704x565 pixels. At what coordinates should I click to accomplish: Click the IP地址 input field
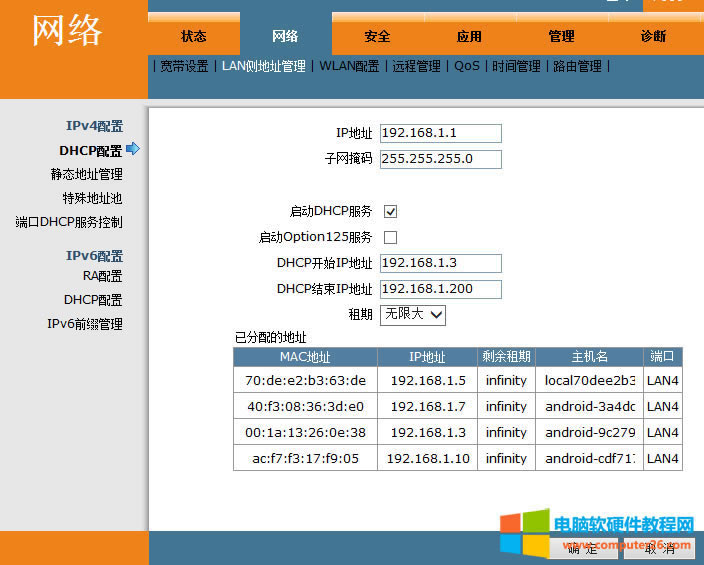pyautogui.click(x=440, y=134)
